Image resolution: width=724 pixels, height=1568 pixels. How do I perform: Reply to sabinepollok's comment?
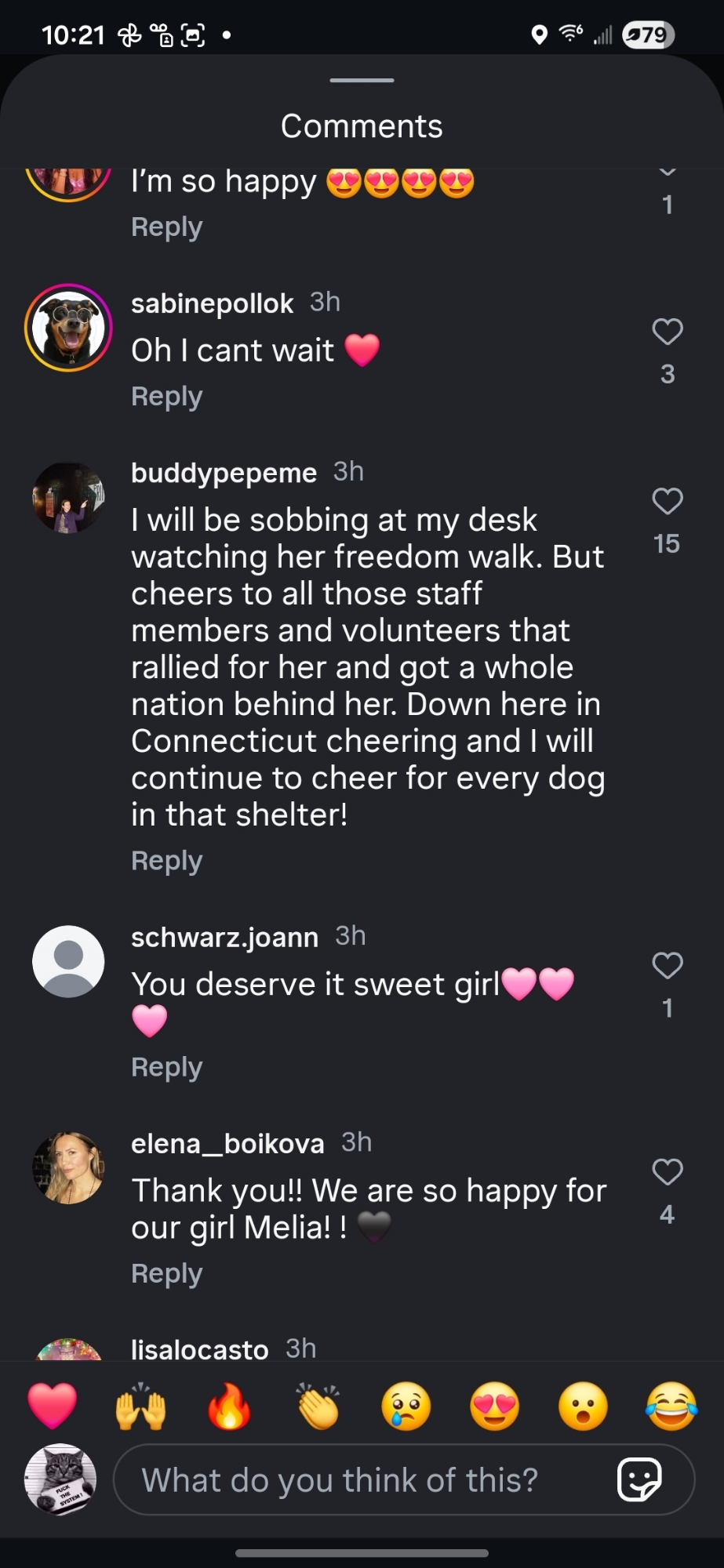[166, 397]
